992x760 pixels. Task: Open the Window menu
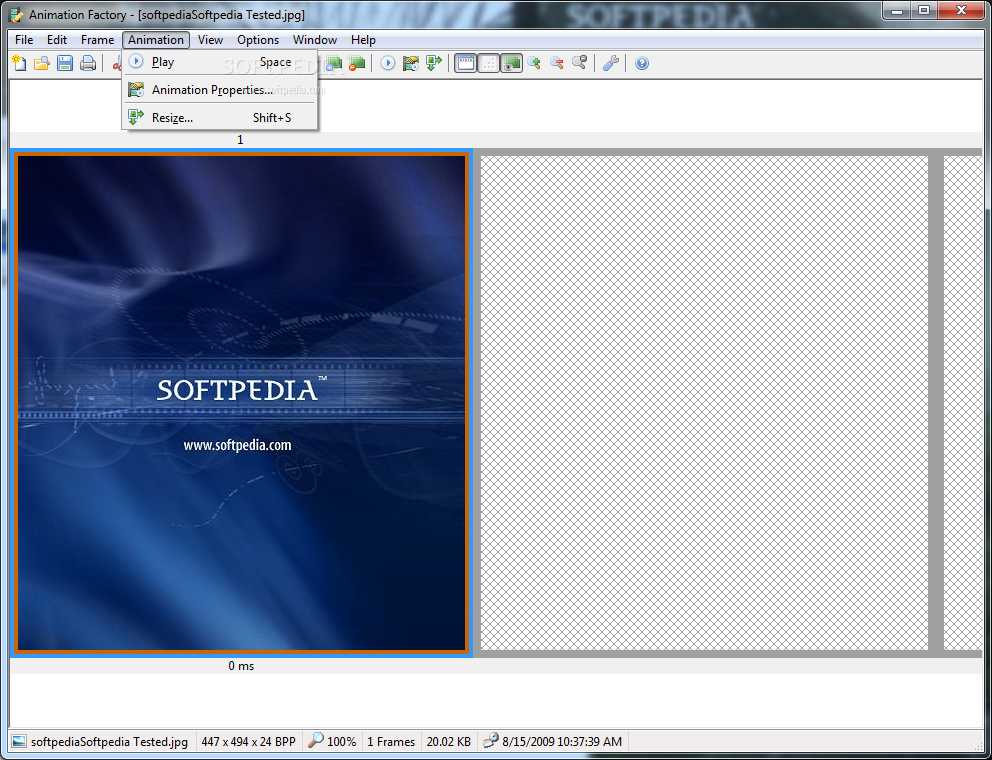(x=314, y=40)
